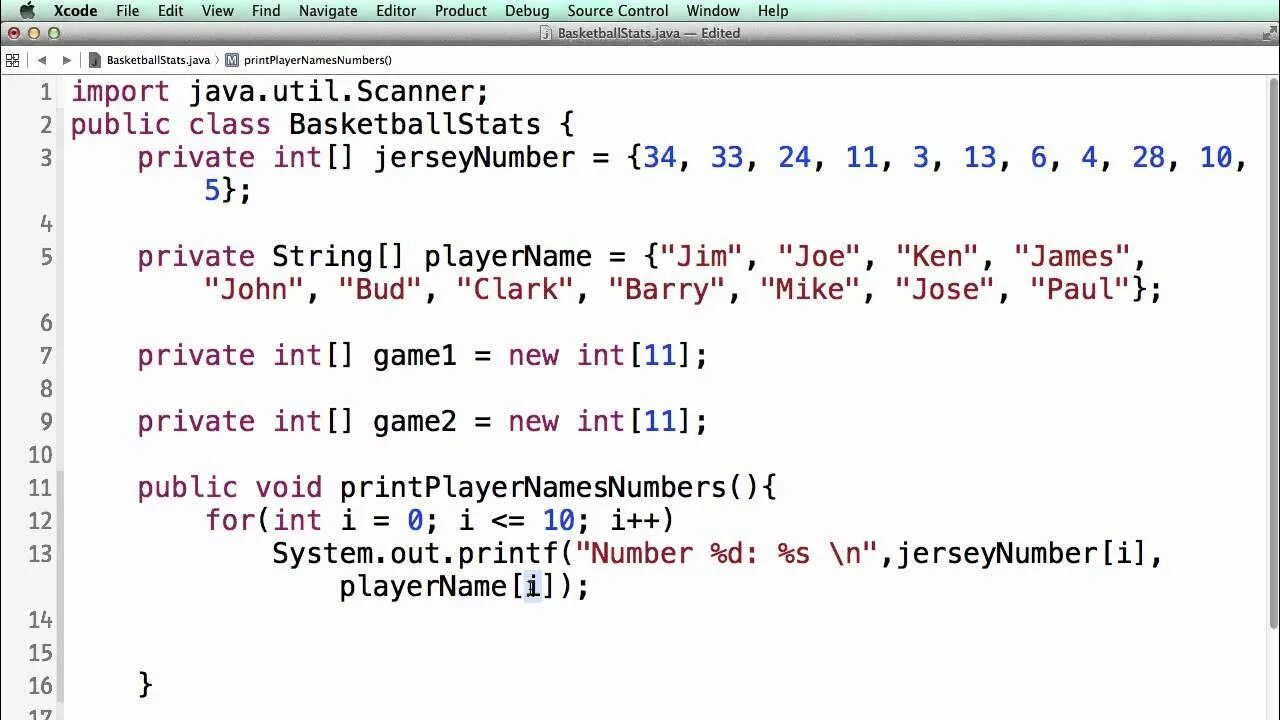Click the game2 variable name
Image resolution: width=1280 pixels, height=720 pixels.
415,422
